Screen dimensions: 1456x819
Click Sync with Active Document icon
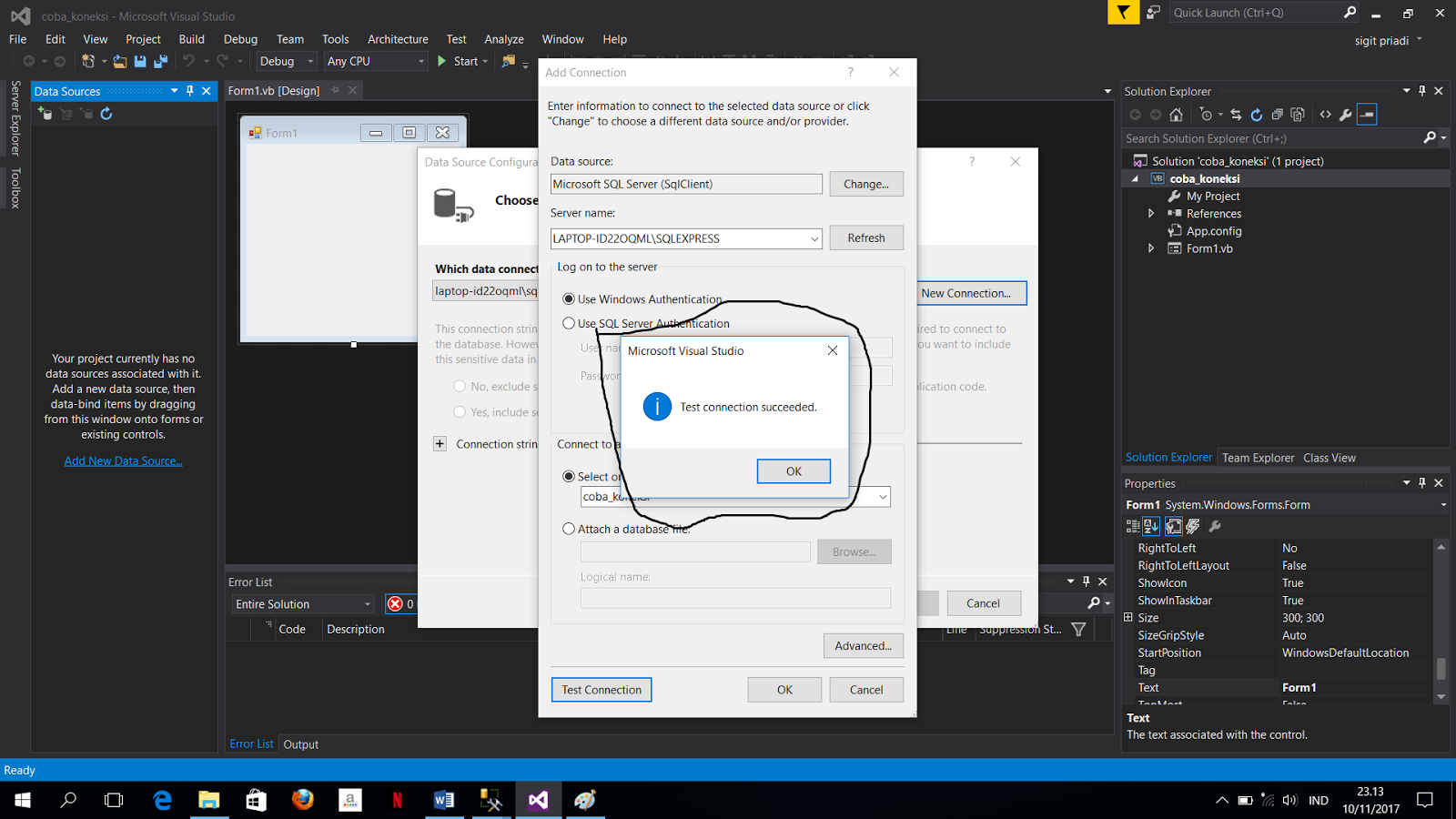[1236, 115]
